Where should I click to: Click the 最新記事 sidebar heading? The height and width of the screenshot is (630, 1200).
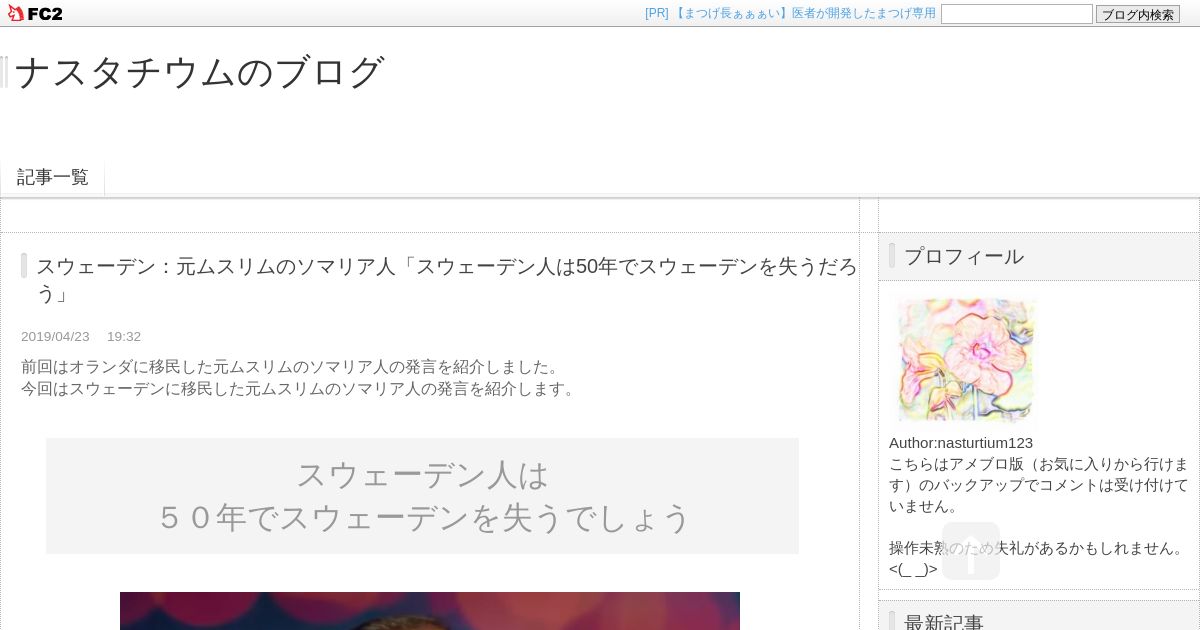point(943,623)
